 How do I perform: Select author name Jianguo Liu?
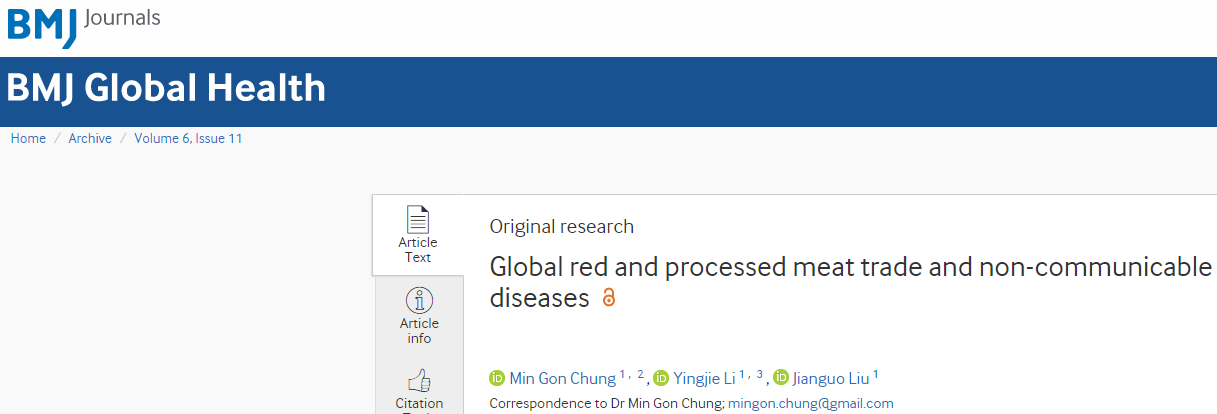[x=831, y=378]
